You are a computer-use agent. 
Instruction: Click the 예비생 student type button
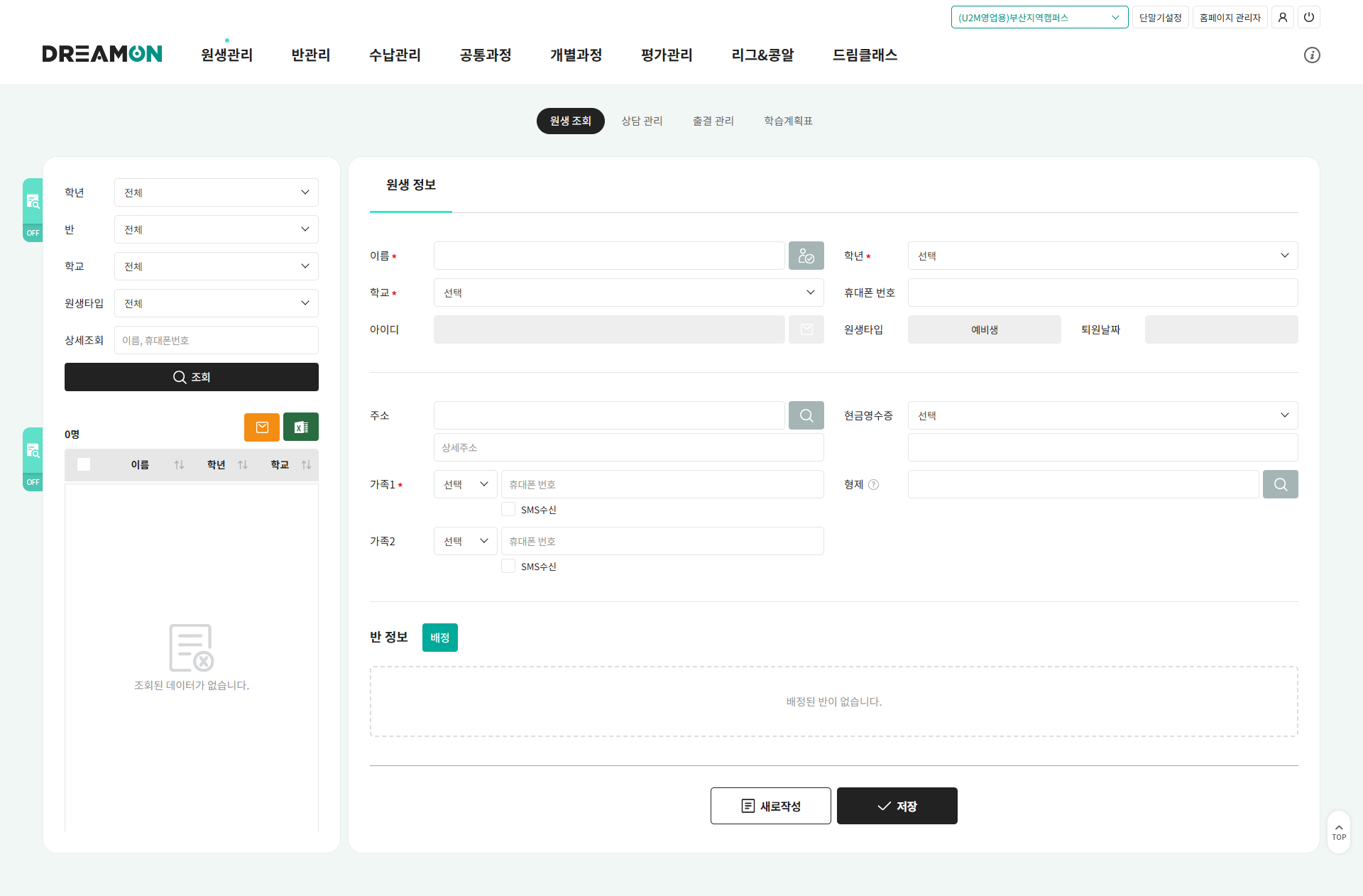(985, 329)
